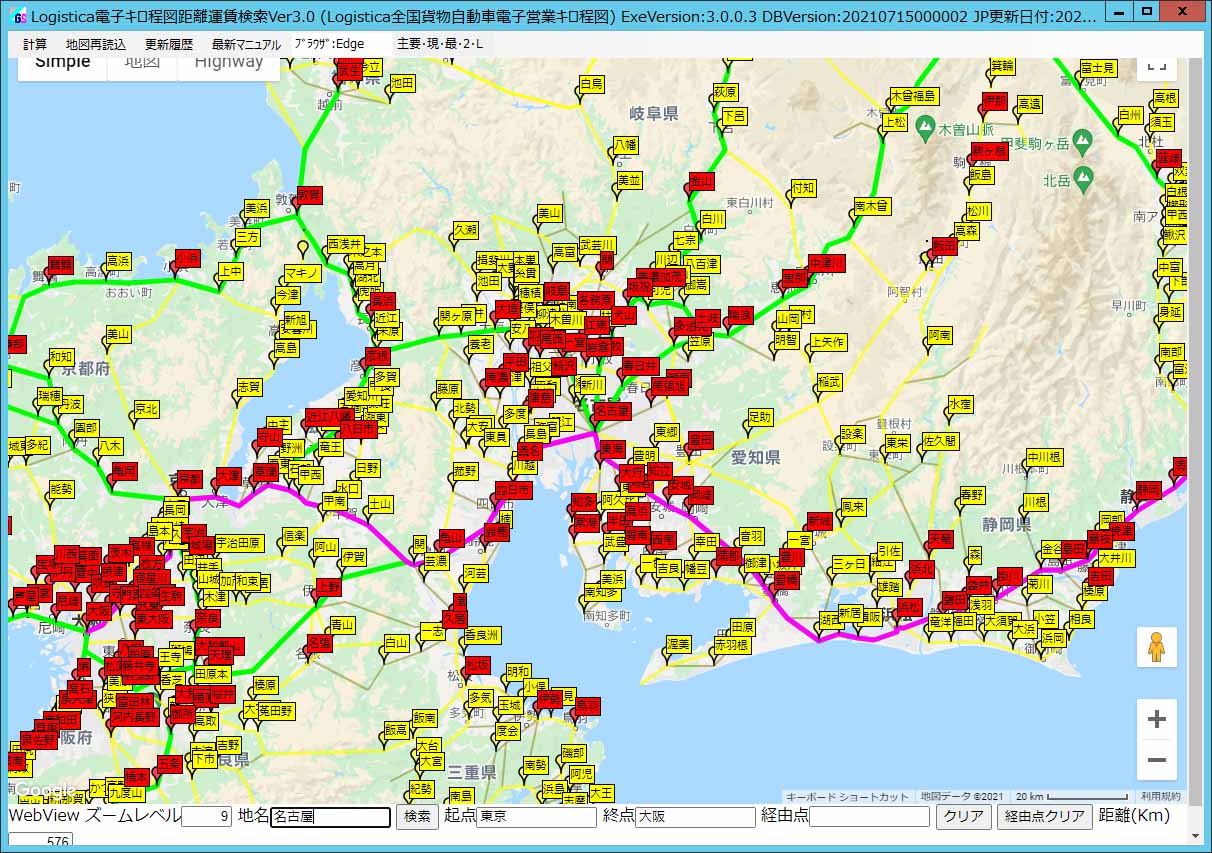Select the yellow 下呂 map marker
The image size is (1212, 853).
coord(734,118)
